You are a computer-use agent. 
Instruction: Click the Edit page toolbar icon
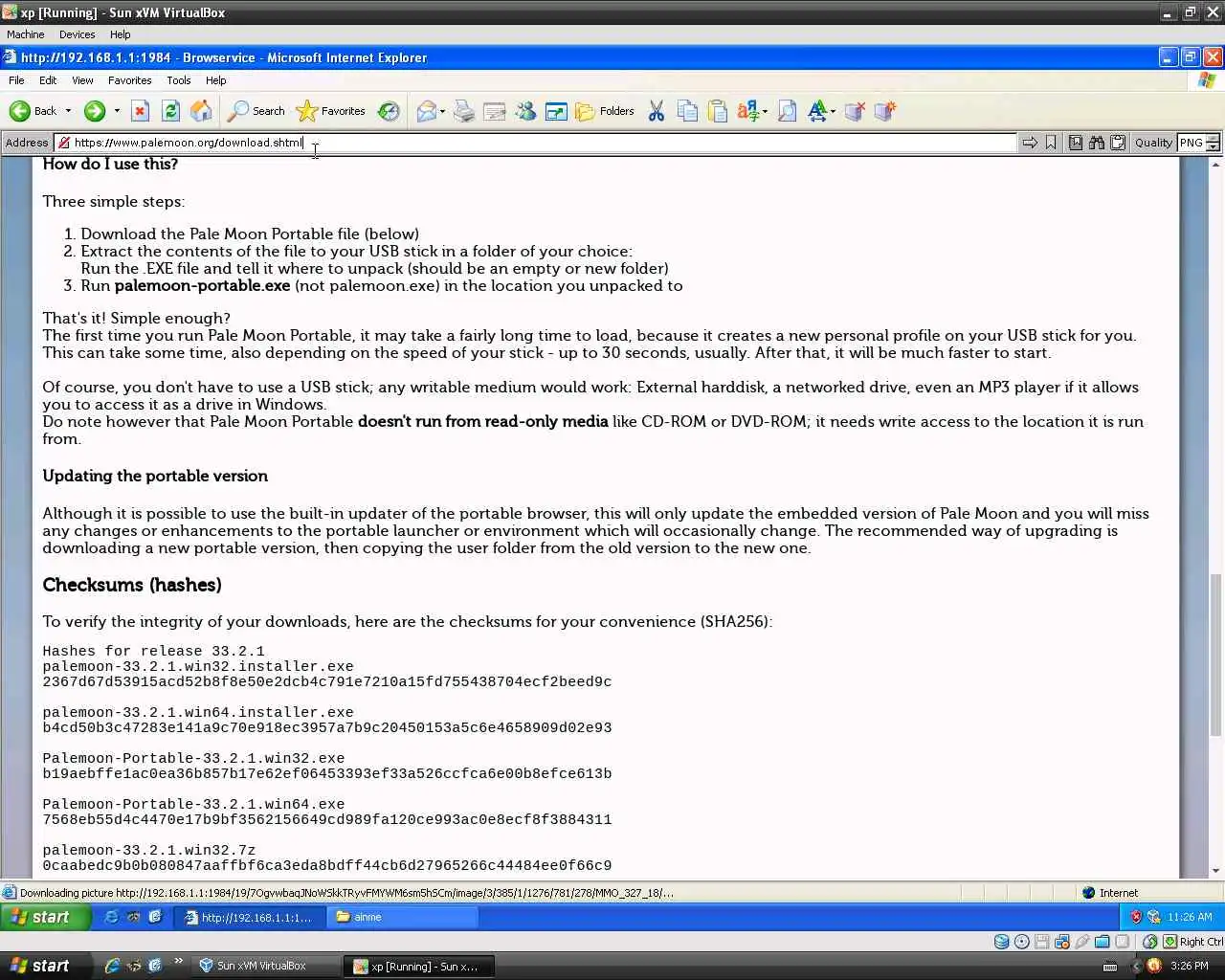pyautogui.click(x=495, y=111)
